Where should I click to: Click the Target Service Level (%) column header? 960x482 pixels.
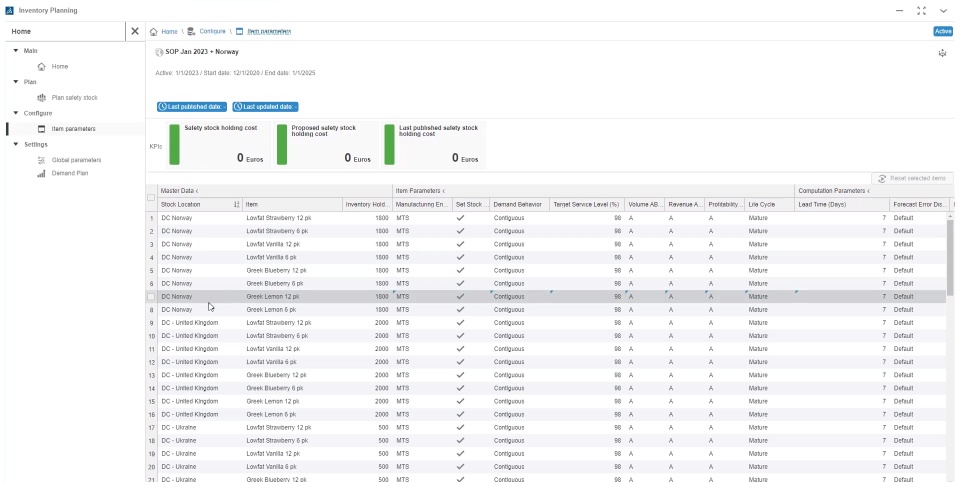pos(587,205)
